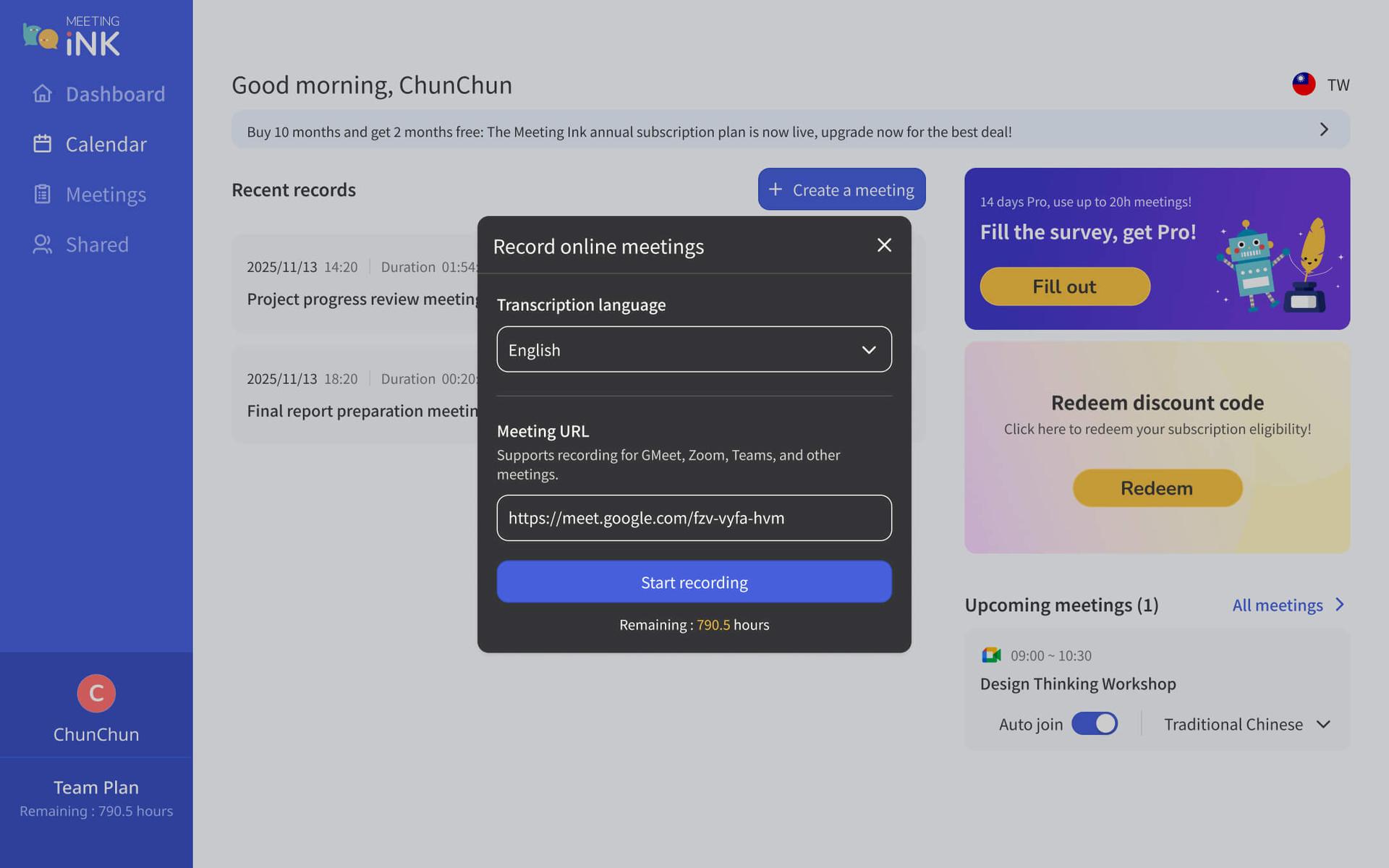Click Fill out survey button
Image resolution: width=1389 pixels, height=868 pixels.
(1064, 286)
